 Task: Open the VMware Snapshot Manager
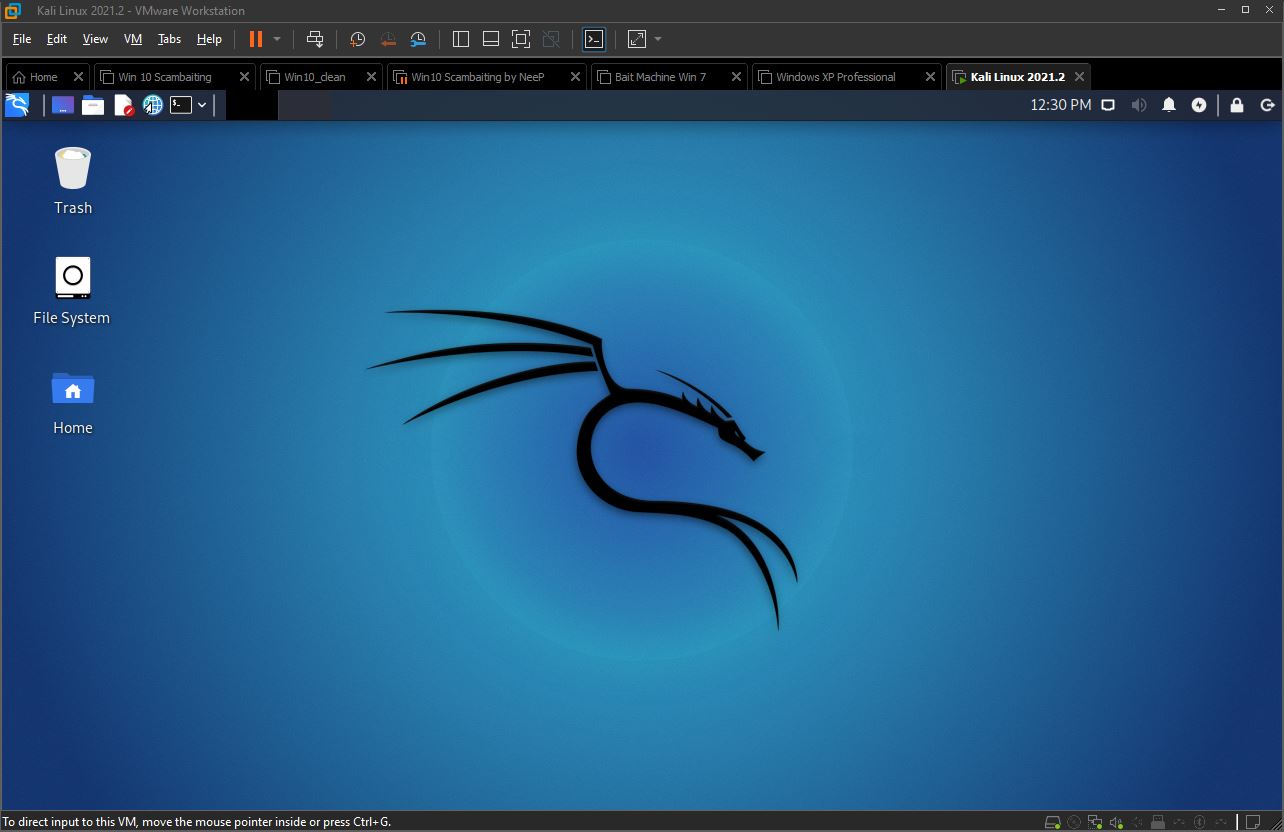click(x=417, y=39)
